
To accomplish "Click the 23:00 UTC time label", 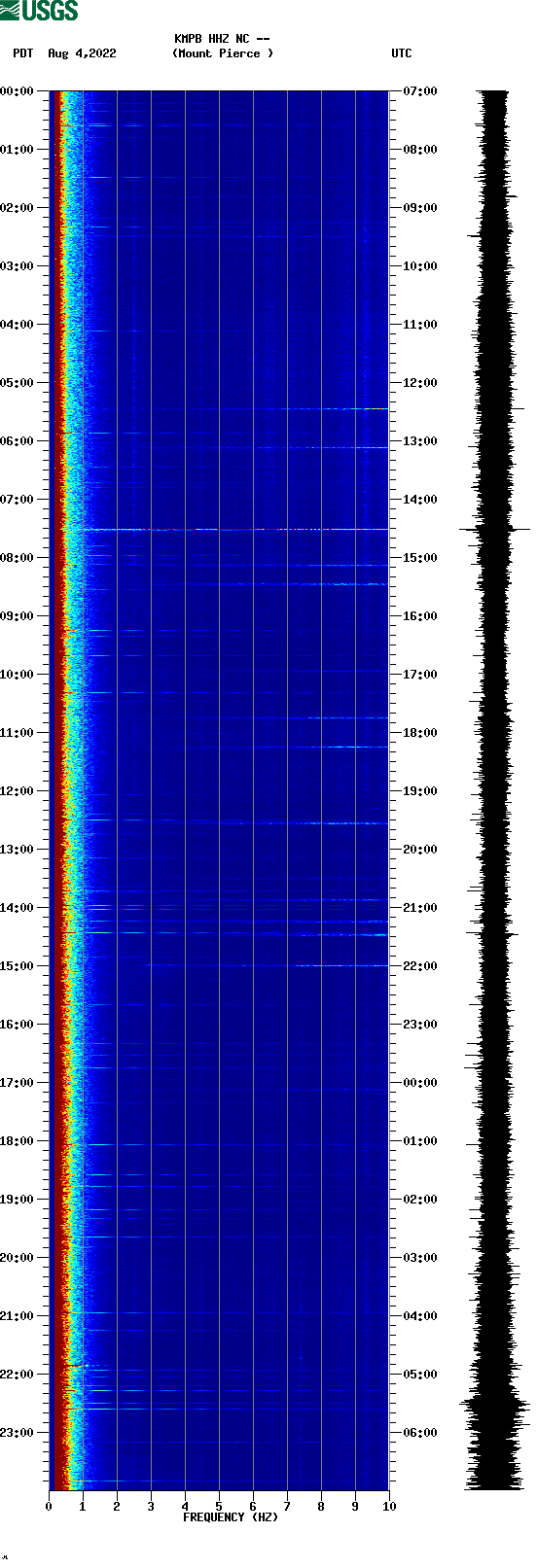I will point(420,1025).
